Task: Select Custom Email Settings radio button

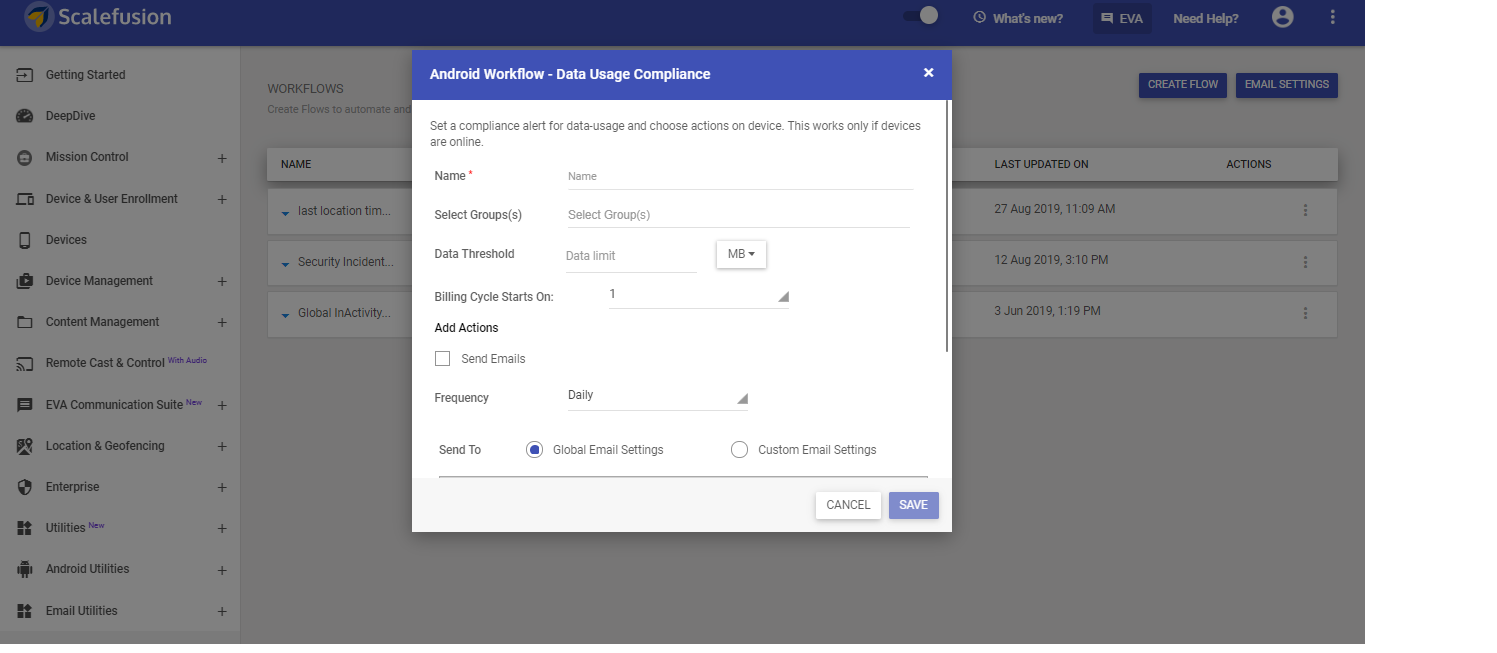Action: pyautogui.click(x=739, y=450)
